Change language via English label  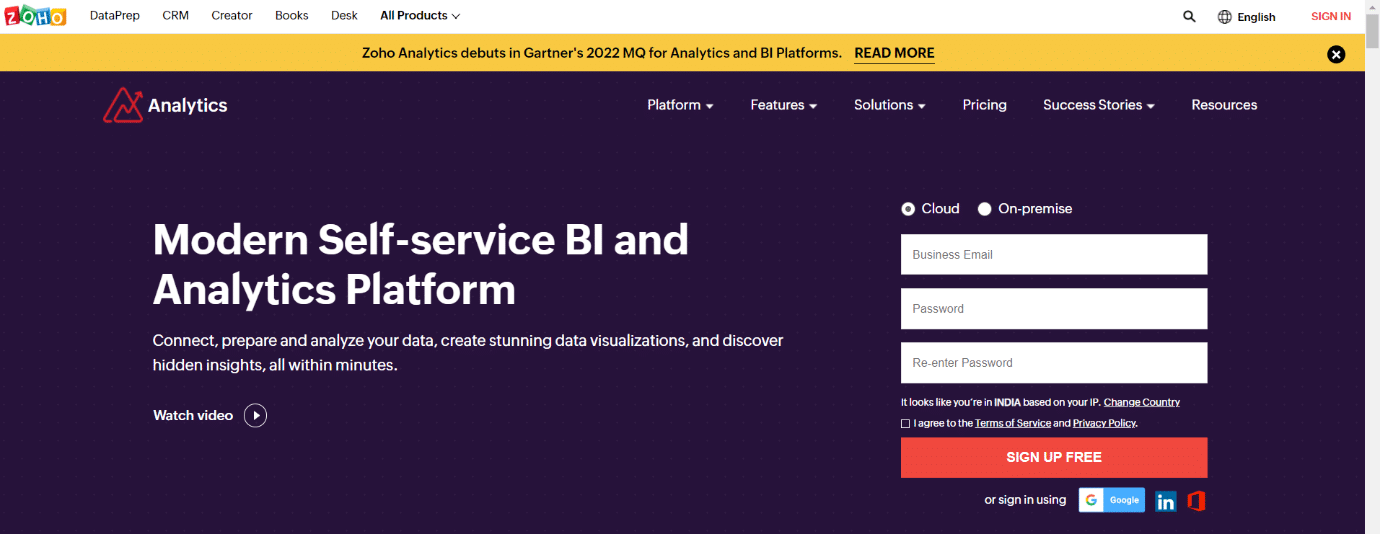(x=1256, y=17)
